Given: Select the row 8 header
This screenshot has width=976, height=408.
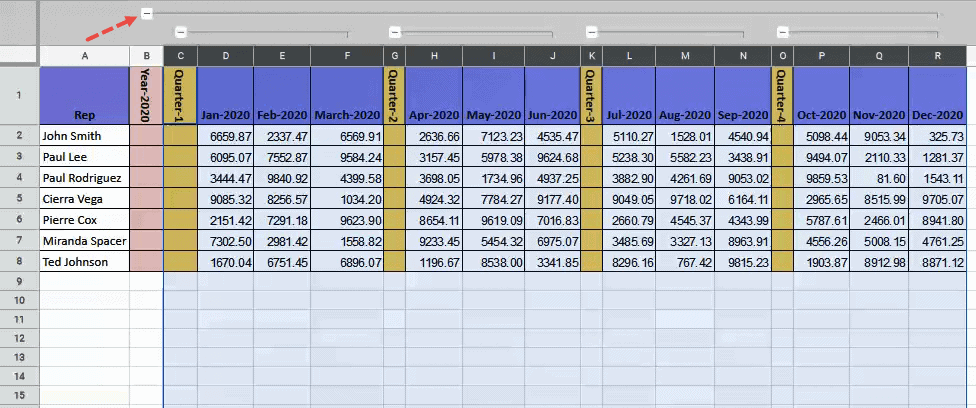Looking at the screenshot, I should click(x=19, y=261).
